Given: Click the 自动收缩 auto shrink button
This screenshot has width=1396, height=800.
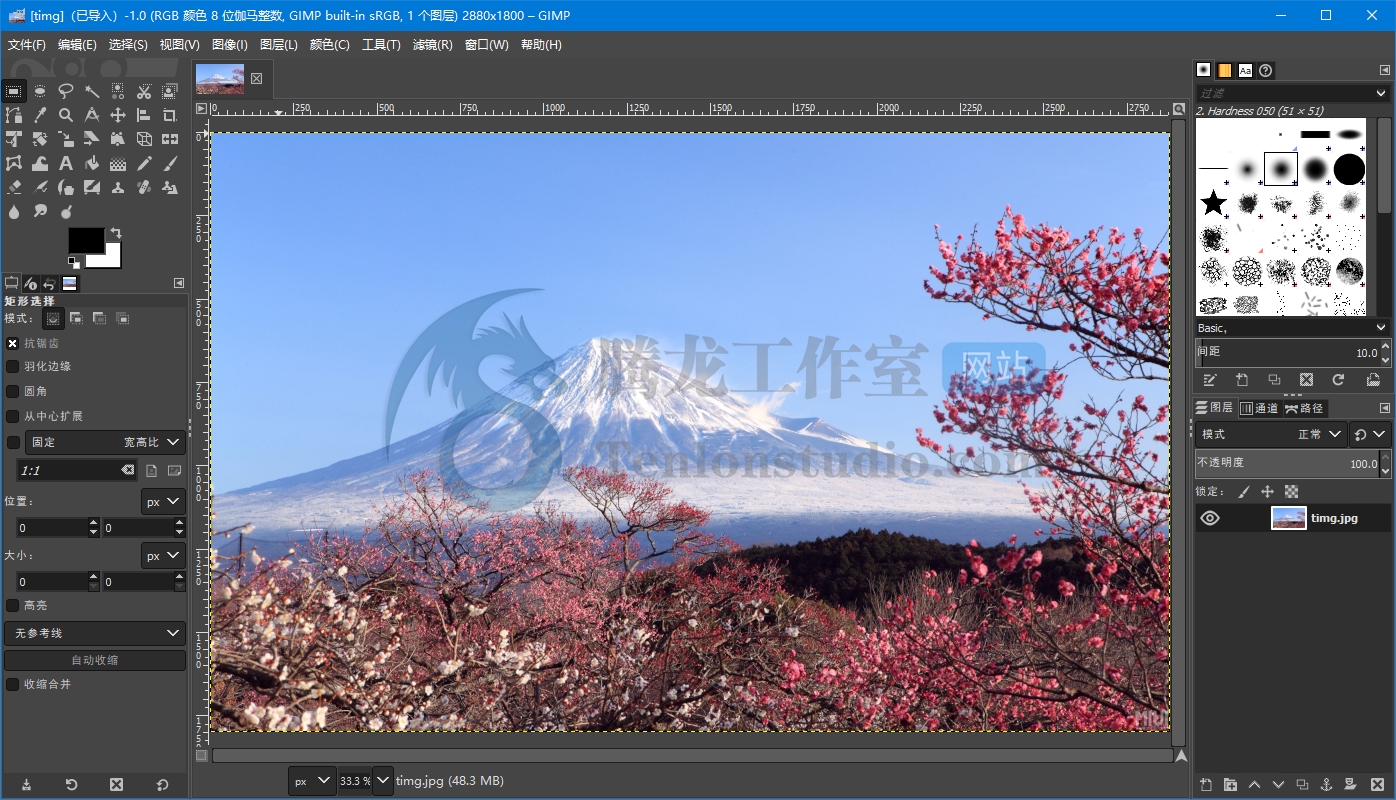Looking at the screenshot, I should [x=95, y=660].
